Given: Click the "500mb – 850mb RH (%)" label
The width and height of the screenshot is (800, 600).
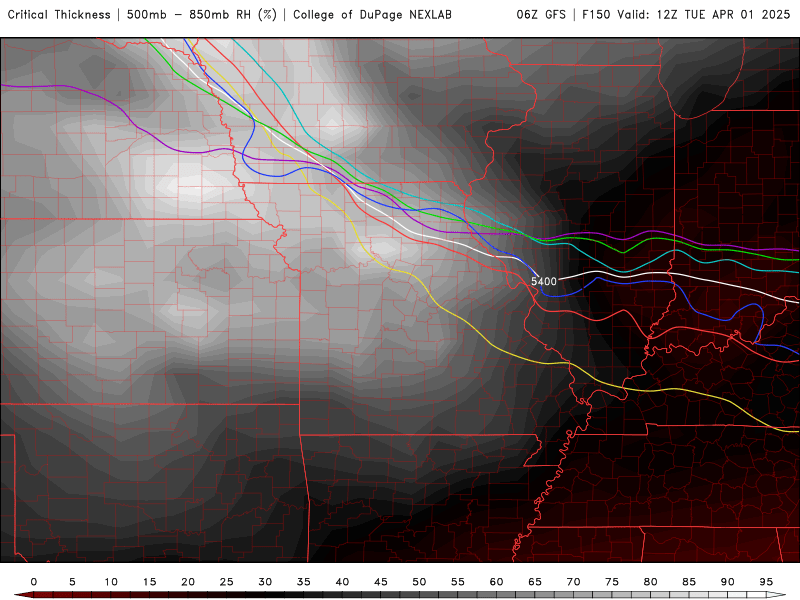Looking at the screenshot, I should tap(202, 15).
